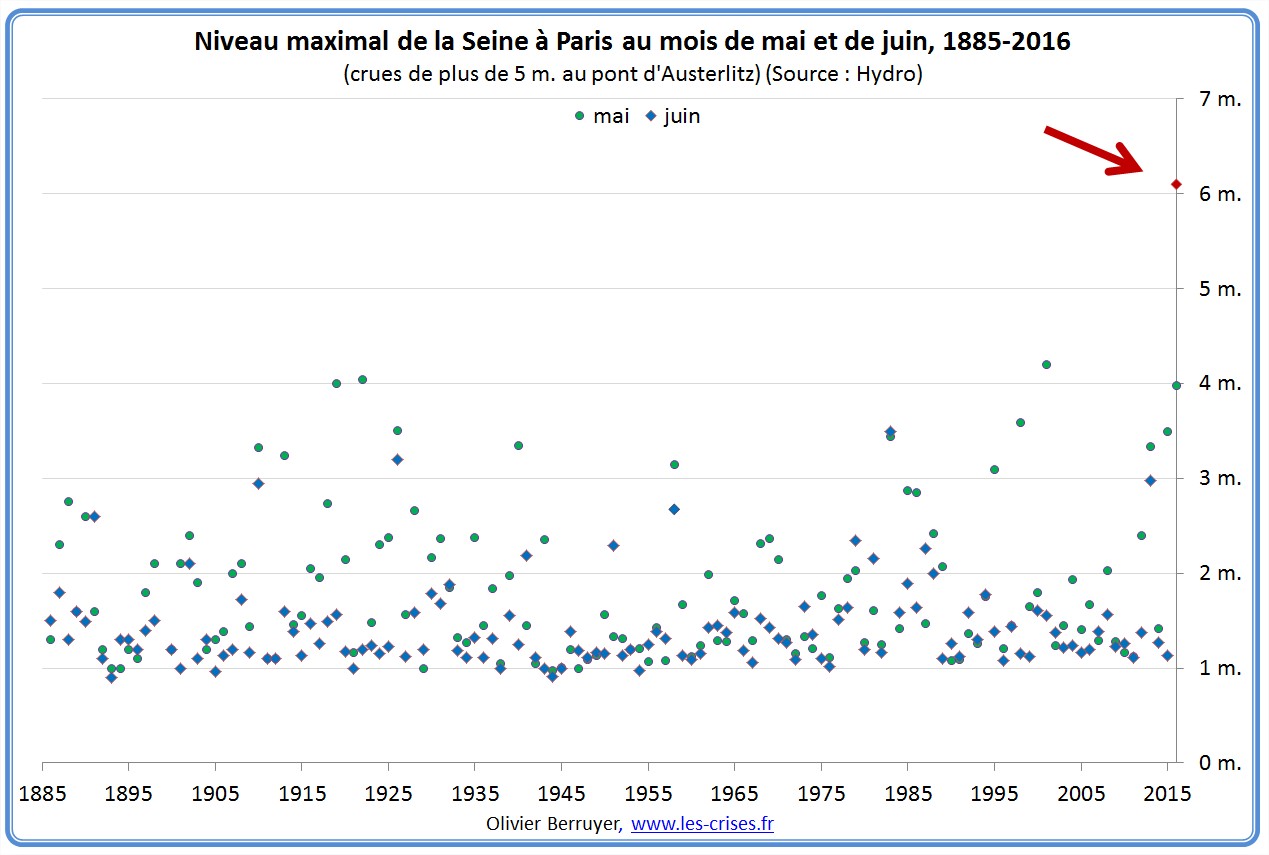Select the "mai" legend label
Image resolution: width=1269 pixels, height=855 pixels.
(611, 116)
